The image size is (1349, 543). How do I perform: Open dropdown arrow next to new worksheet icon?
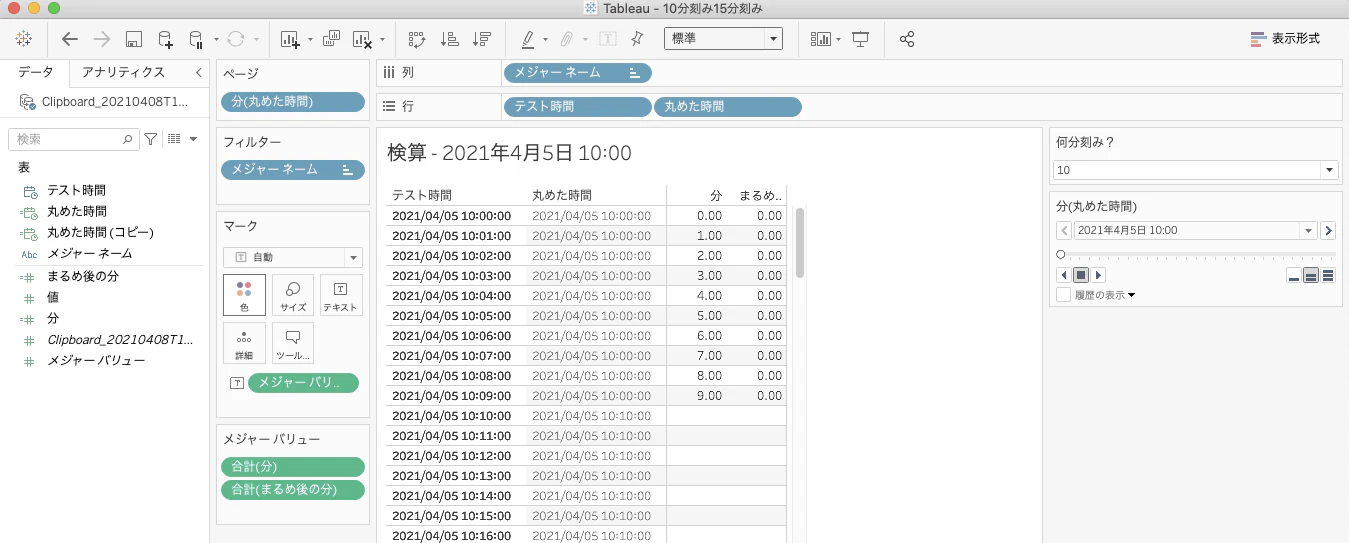click(x=310, y=40)
